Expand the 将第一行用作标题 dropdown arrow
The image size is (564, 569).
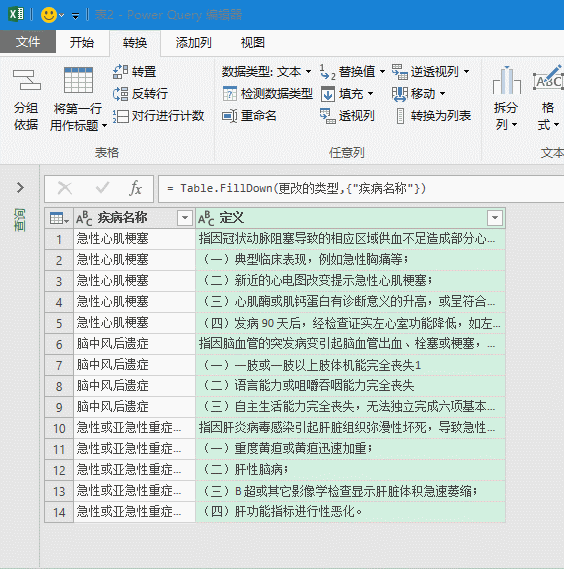pyautogui.click(x=105, y=126)
